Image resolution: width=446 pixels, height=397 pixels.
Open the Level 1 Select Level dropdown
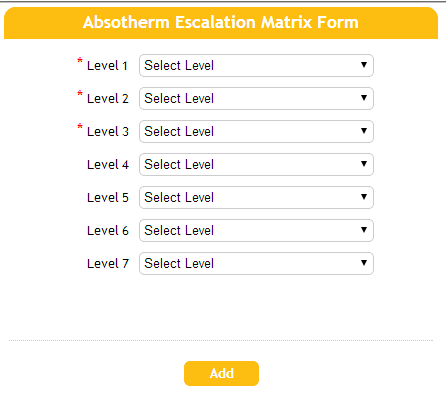256,66
